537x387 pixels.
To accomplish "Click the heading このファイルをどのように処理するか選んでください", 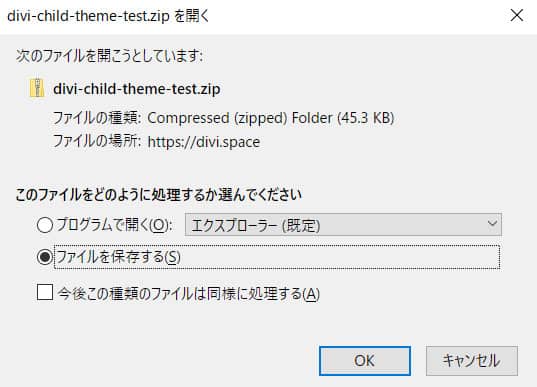I will pos(158,195).
